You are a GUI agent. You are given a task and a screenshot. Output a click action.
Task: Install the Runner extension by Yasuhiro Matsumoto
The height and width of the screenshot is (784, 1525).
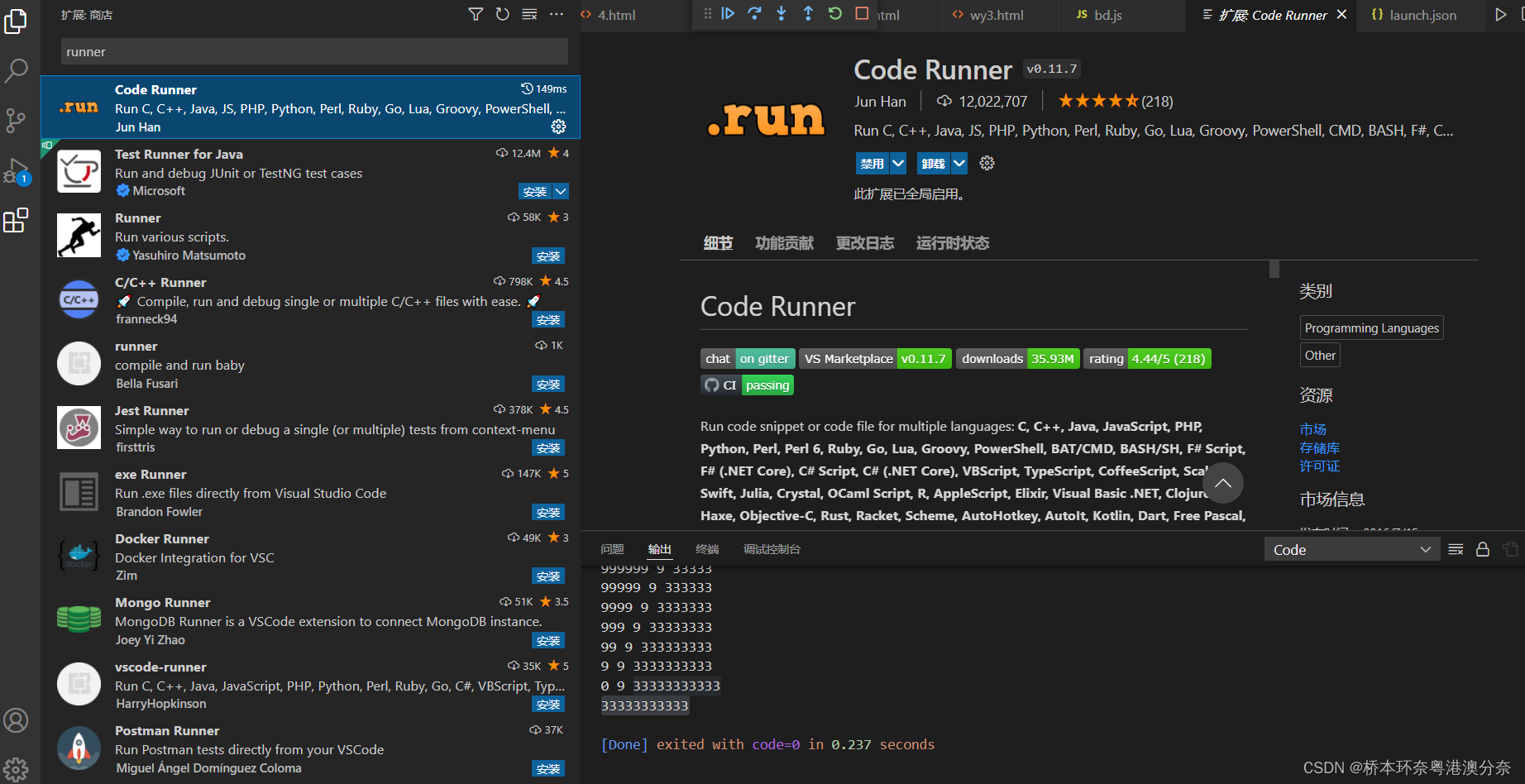pos(548,256)
